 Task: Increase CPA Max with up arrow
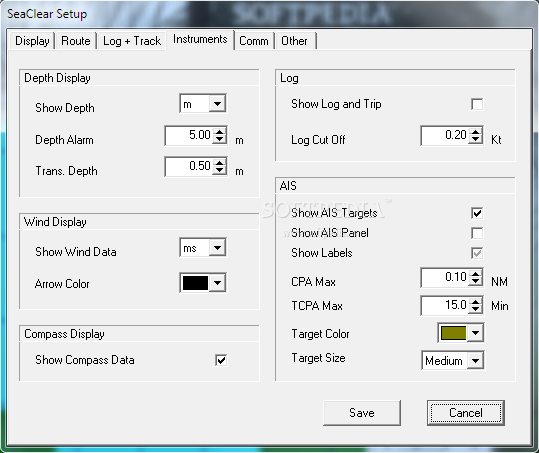(475, 273)
